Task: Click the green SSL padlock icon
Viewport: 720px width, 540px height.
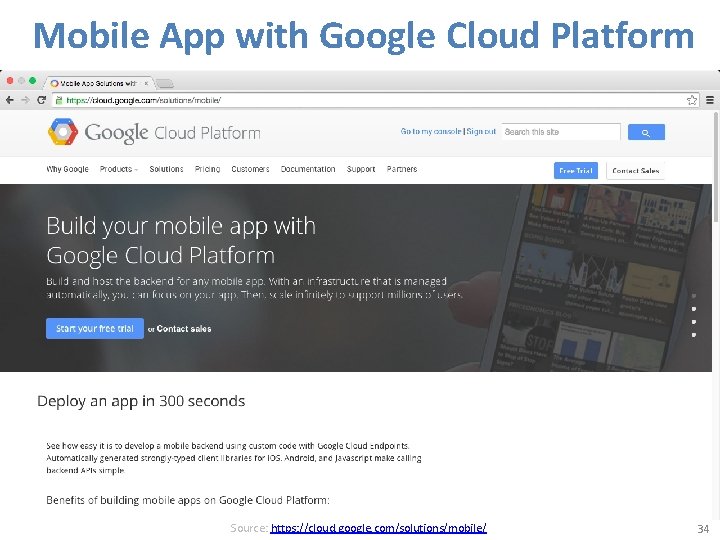Action: point(59,100)
